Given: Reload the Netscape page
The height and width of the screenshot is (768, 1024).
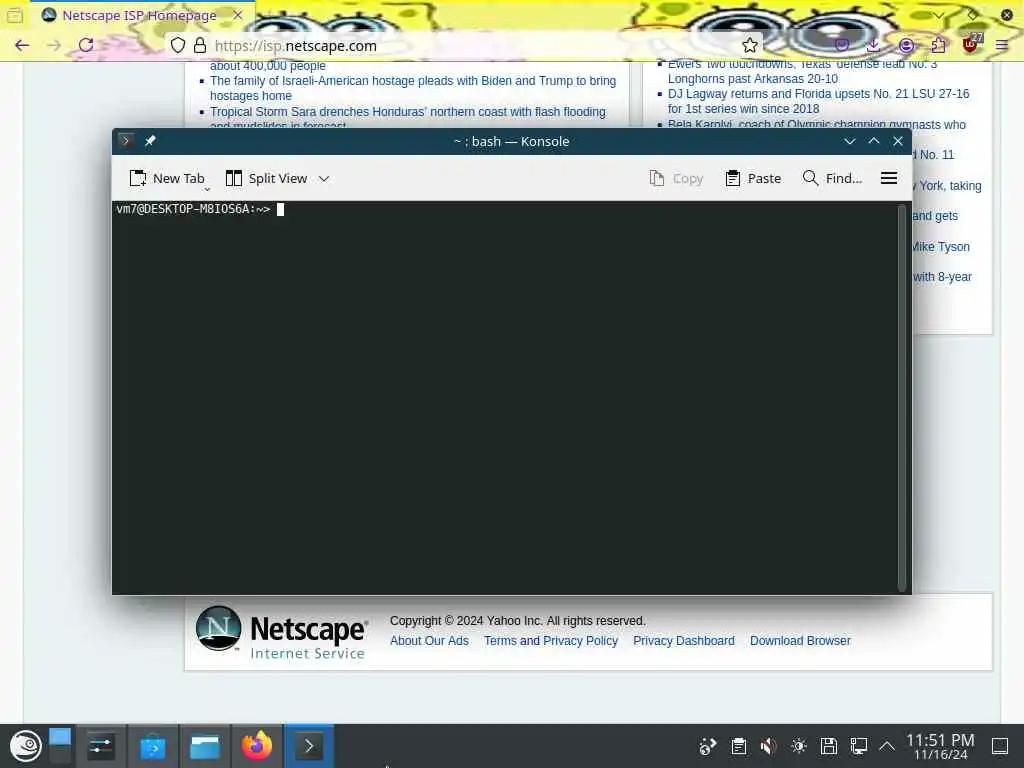Looking at the screenshot, I should pyautogui.click(x=86, y=45).
